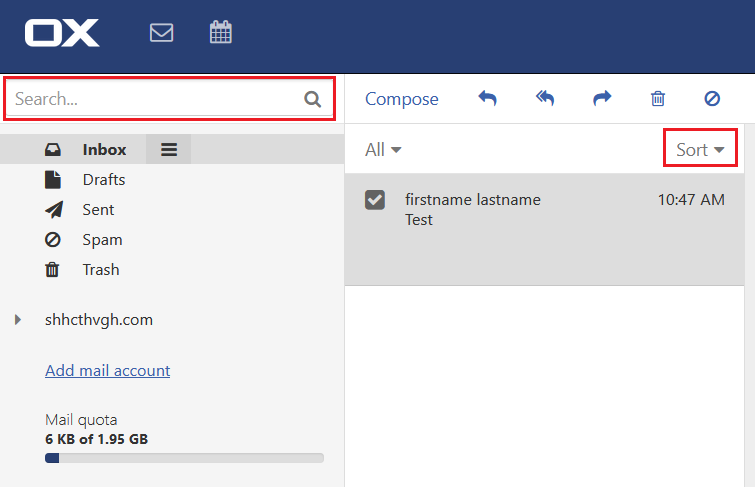Click the Reply arrow icon

tap(488, 98)
